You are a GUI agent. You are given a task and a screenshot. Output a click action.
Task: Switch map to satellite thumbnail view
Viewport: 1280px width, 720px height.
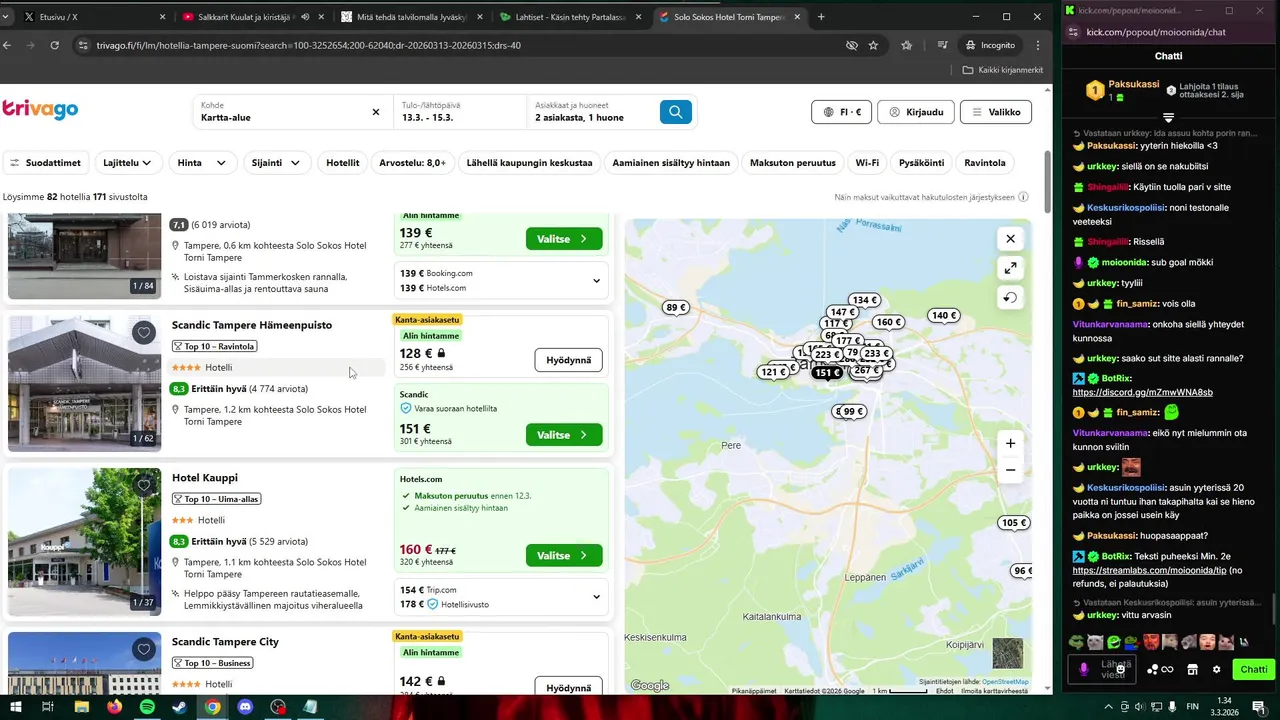click(x=1007, y=653)
